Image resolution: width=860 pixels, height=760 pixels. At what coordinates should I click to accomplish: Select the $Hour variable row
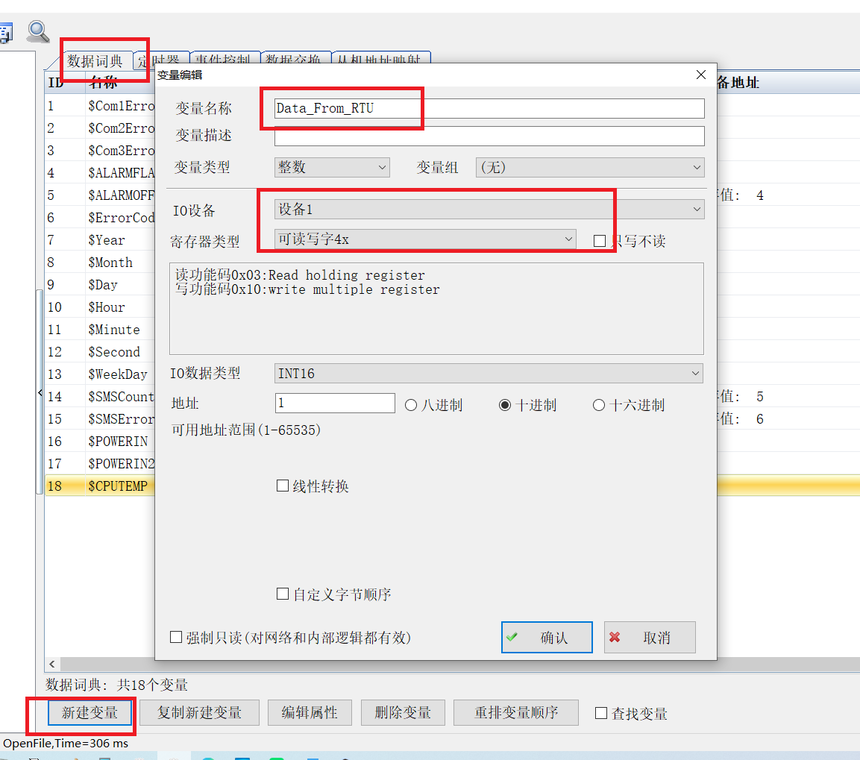coord(100,307)
